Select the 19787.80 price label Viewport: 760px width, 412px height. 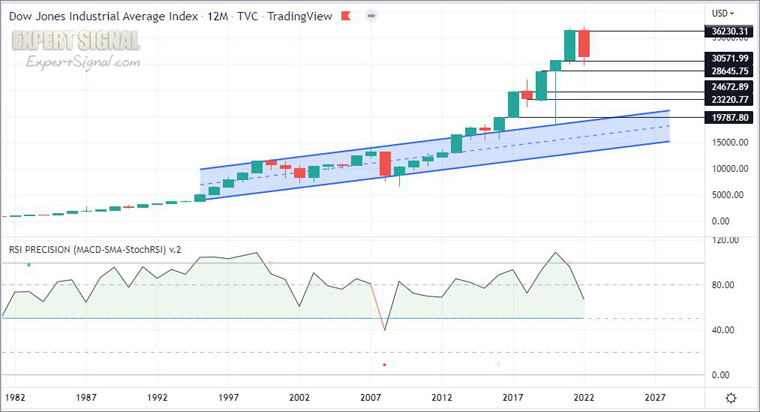(729, 117)
